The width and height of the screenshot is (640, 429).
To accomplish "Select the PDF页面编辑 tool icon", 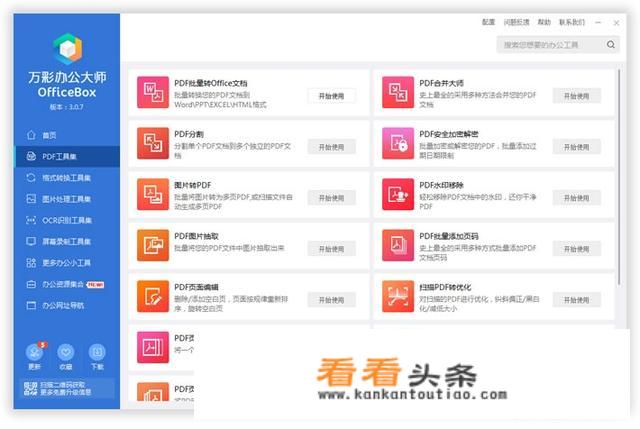I will click(x=153, y=296).
